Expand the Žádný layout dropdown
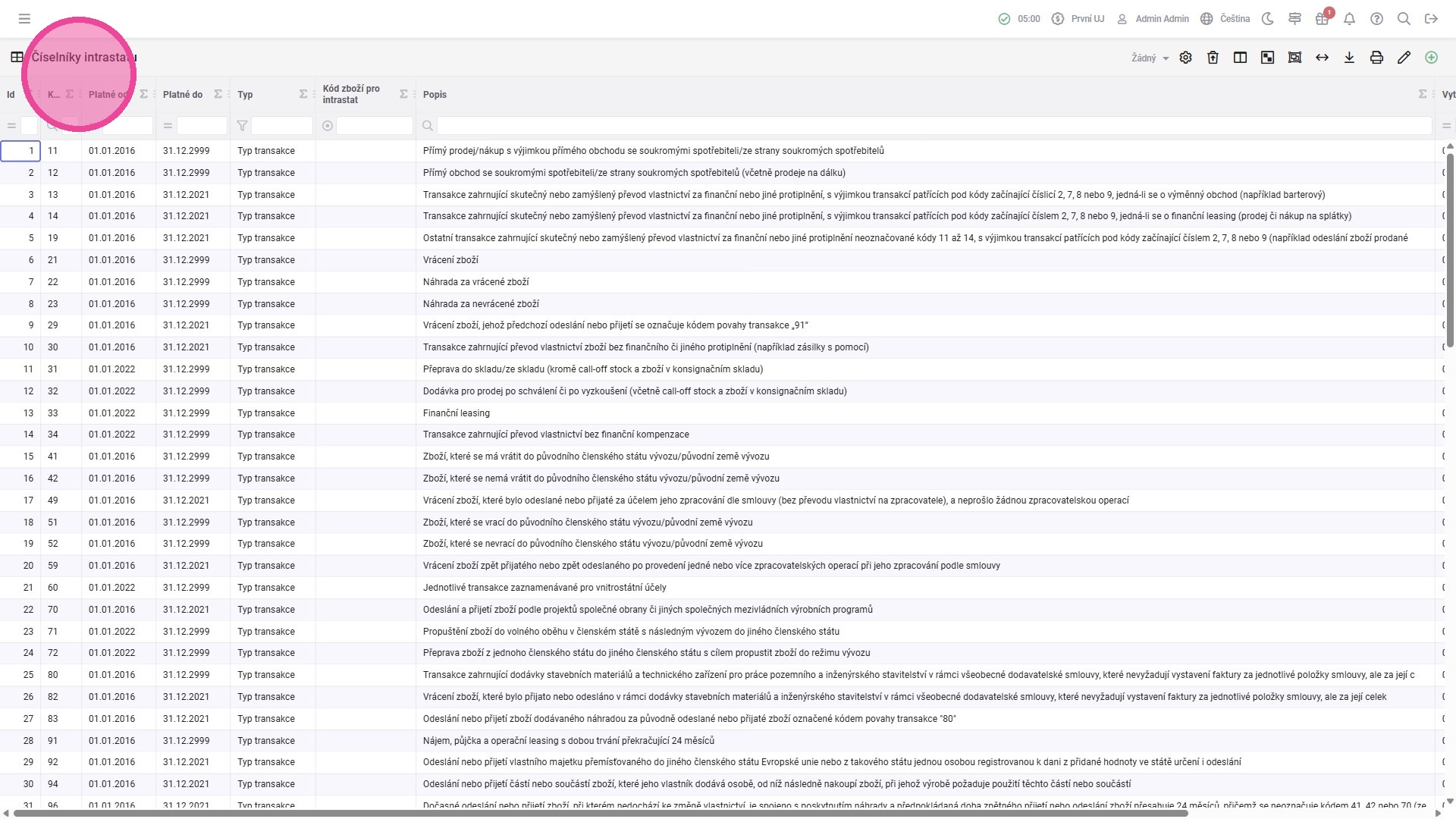 point(1150,58)
